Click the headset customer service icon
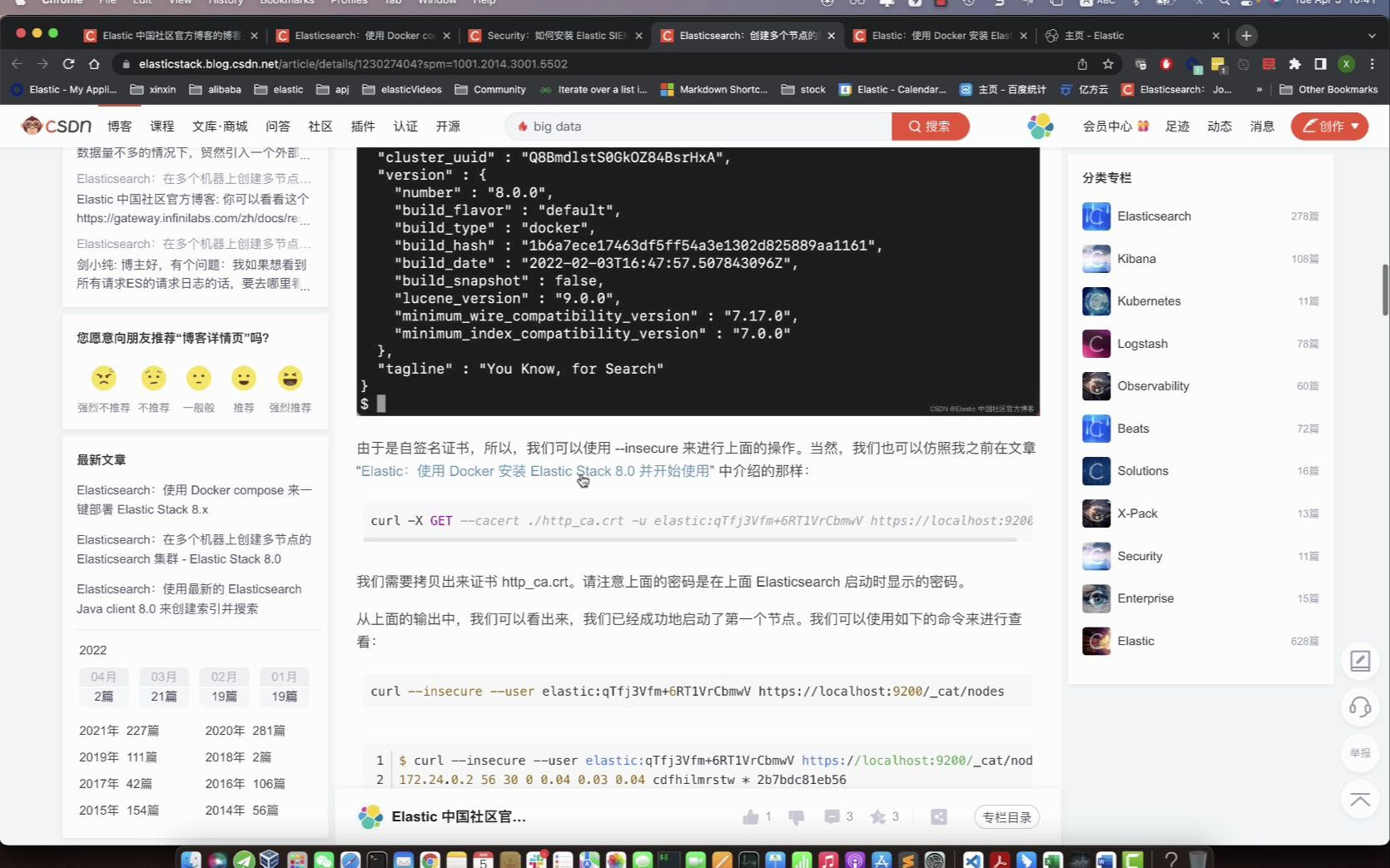The image size is (1390, 868). tap(1360, 707)
